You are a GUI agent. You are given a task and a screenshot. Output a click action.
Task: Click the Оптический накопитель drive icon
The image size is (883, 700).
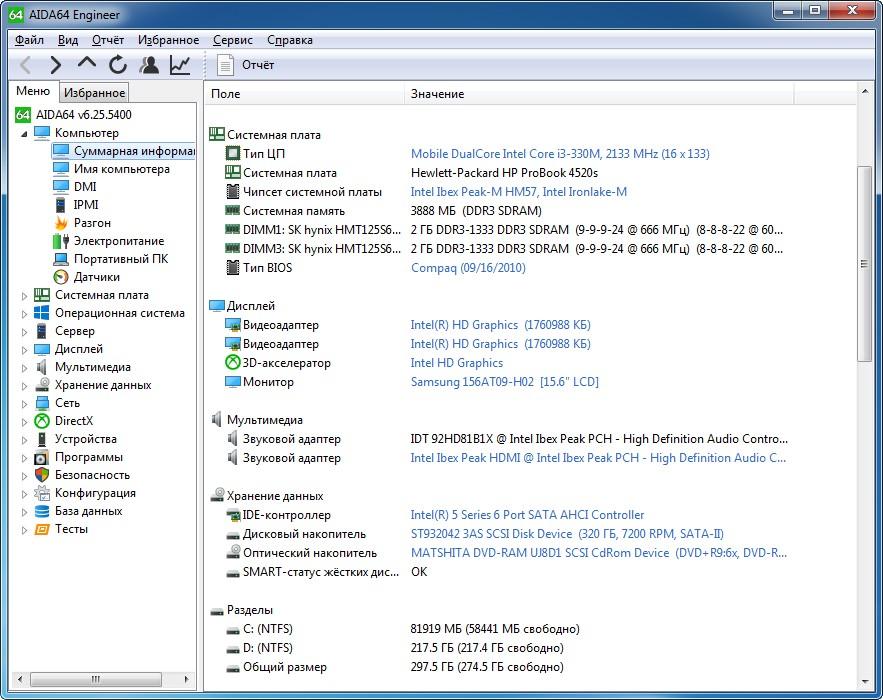point(233,552)
